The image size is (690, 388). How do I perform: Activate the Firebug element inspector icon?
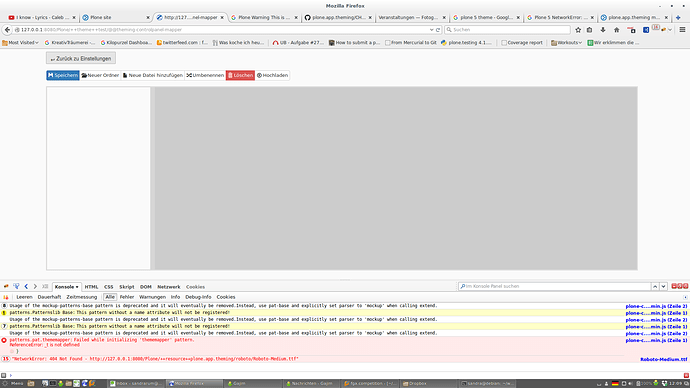[x=16, y=286]
